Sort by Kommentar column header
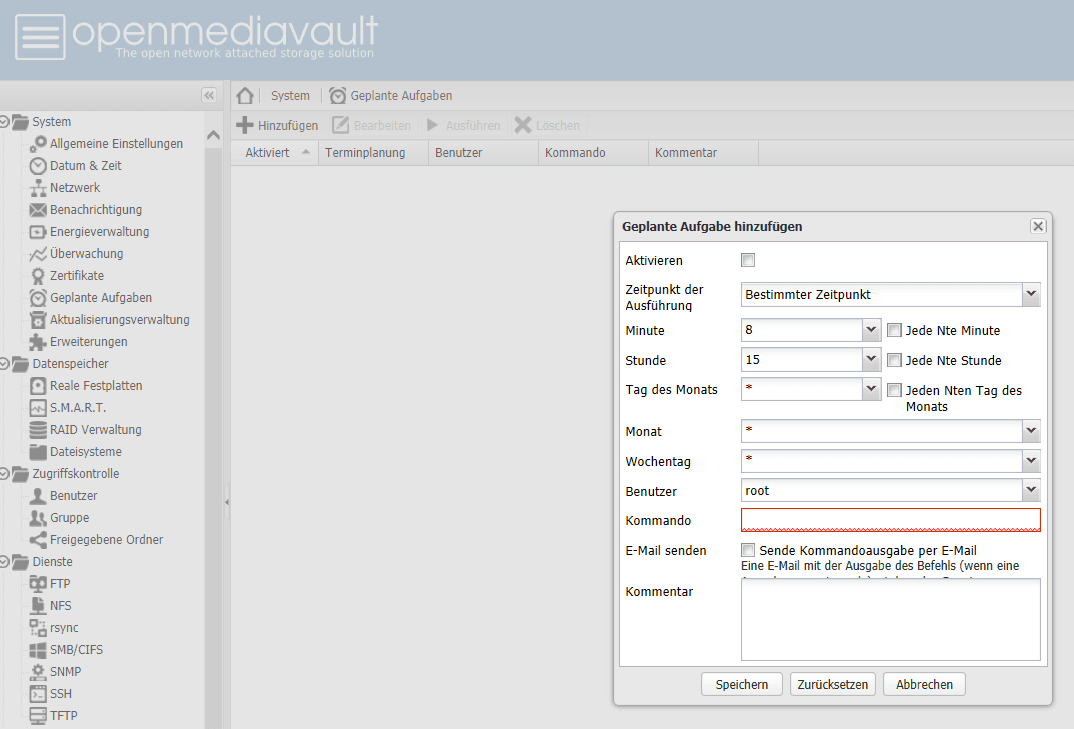 coord(703,153)
